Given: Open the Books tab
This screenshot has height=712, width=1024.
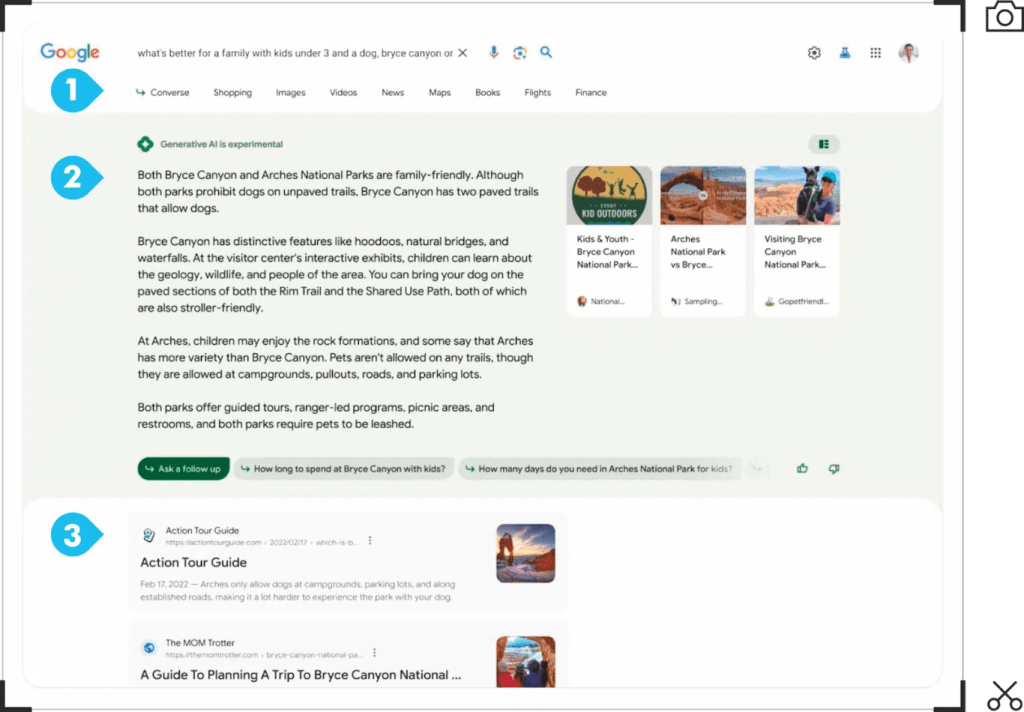Looking at the screenshot, I should (x=488, y=93).
